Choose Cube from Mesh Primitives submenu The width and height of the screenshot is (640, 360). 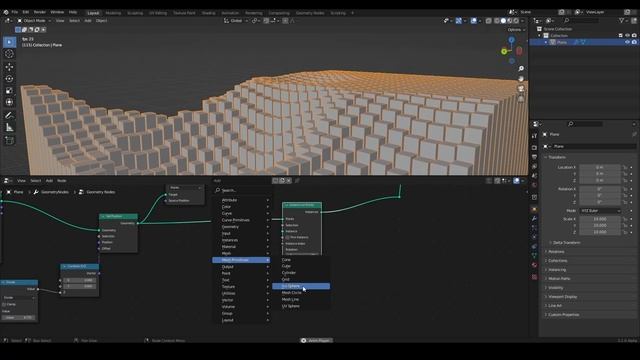tap(301, 266)
